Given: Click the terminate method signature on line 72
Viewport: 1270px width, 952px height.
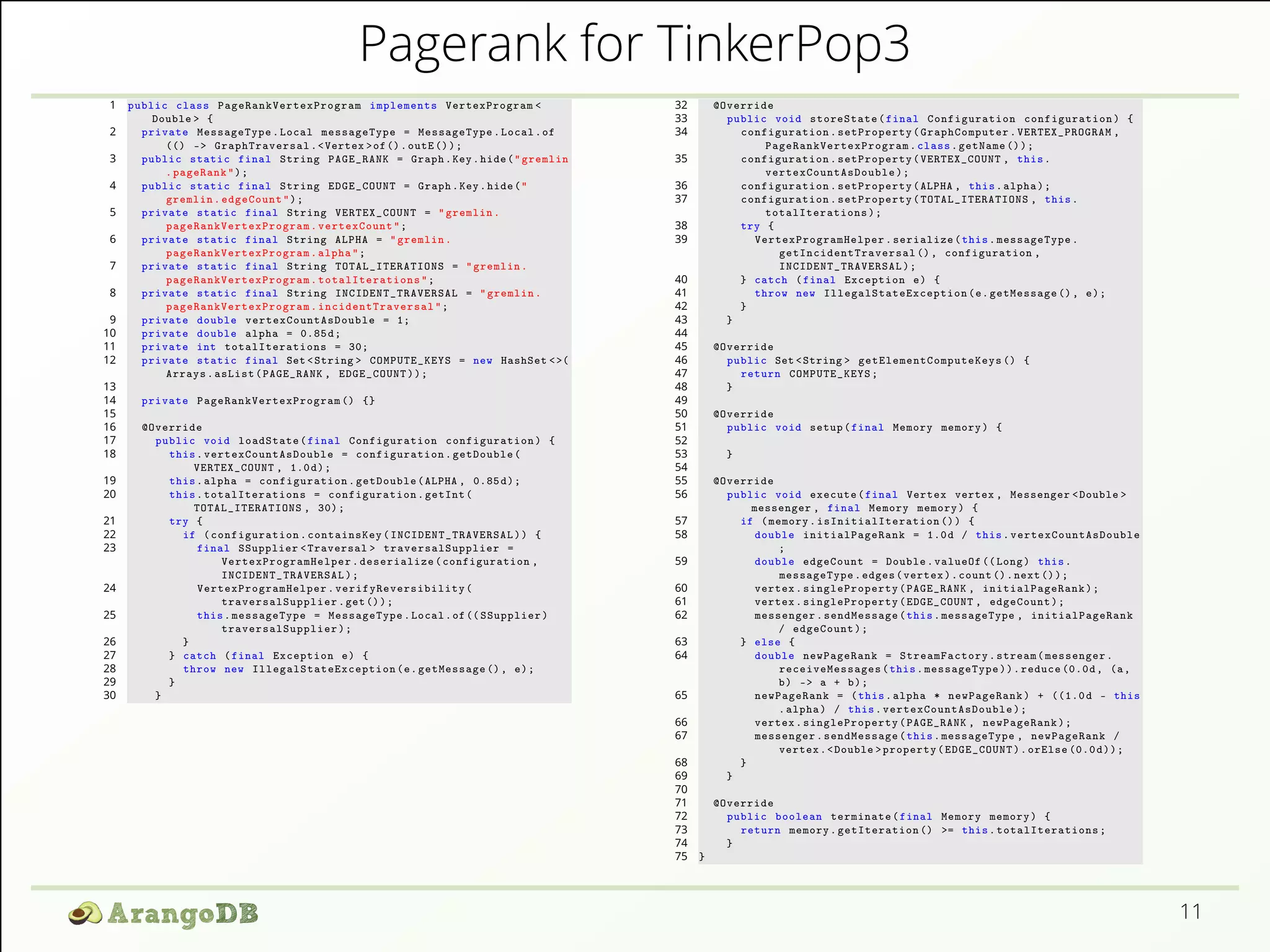Looking at the screenshot, I should point(889,817).
